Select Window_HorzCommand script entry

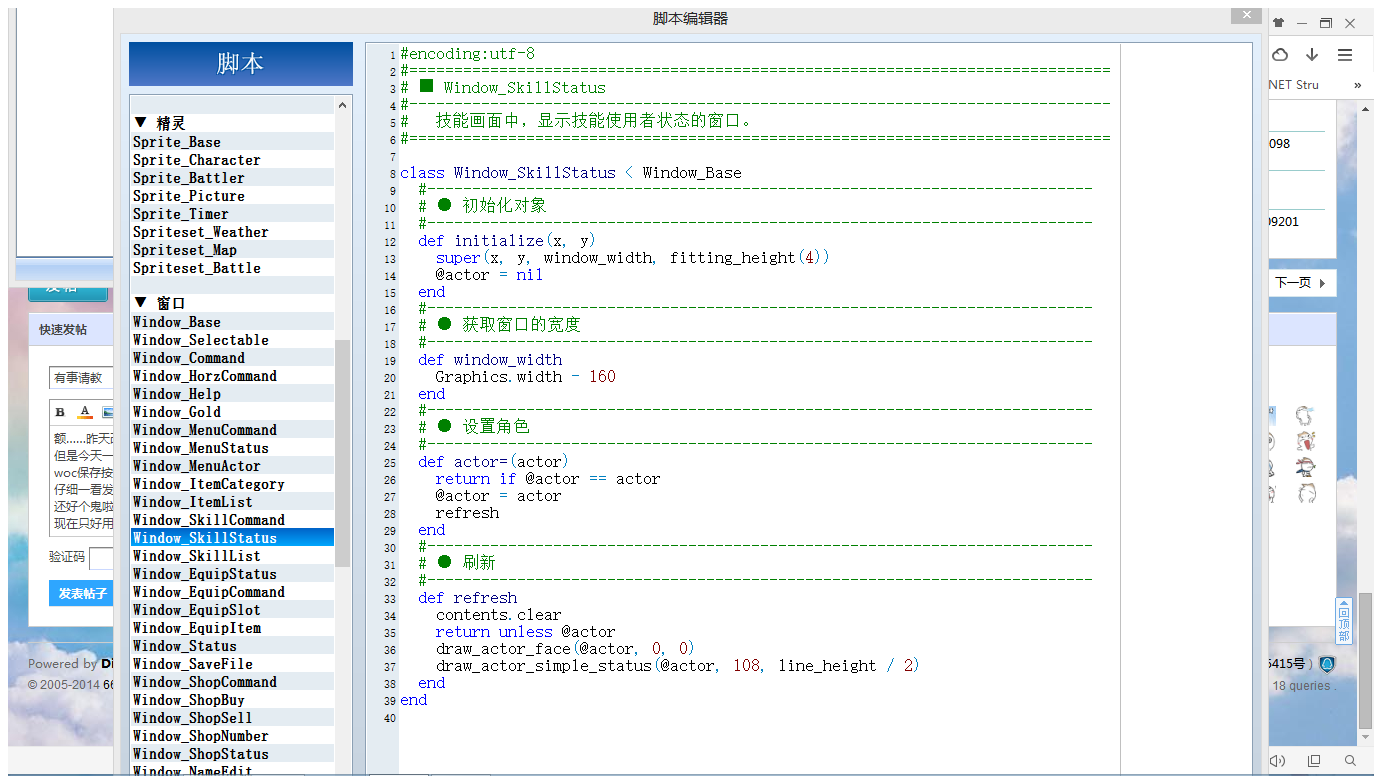232,376
